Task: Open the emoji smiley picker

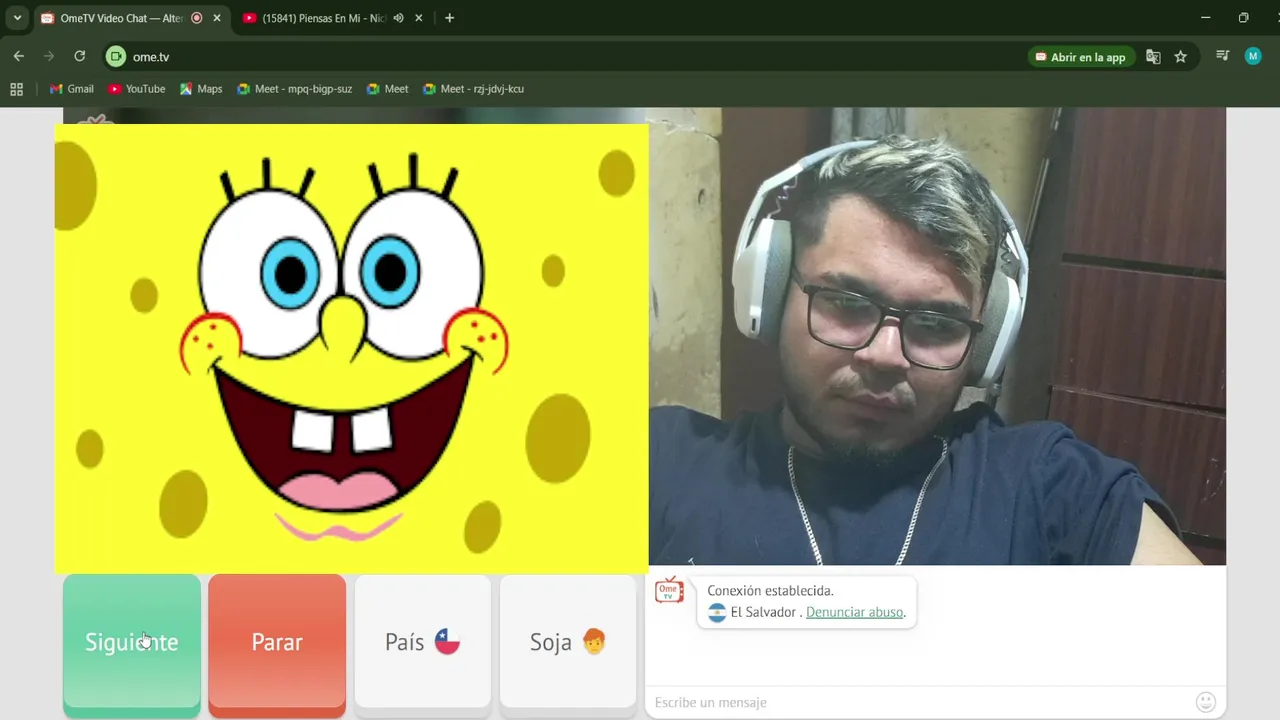Action: tap(1206, 702)
